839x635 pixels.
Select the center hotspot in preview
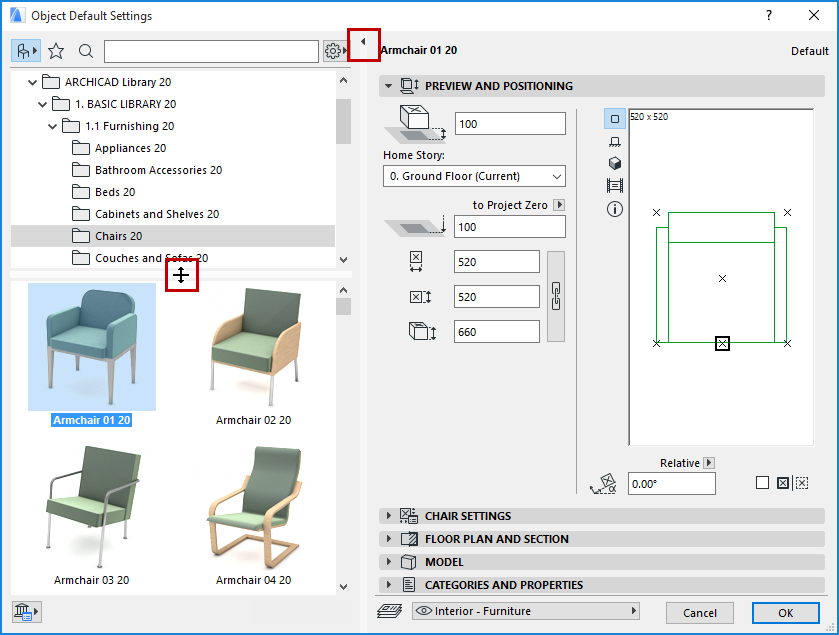[722, 279]
